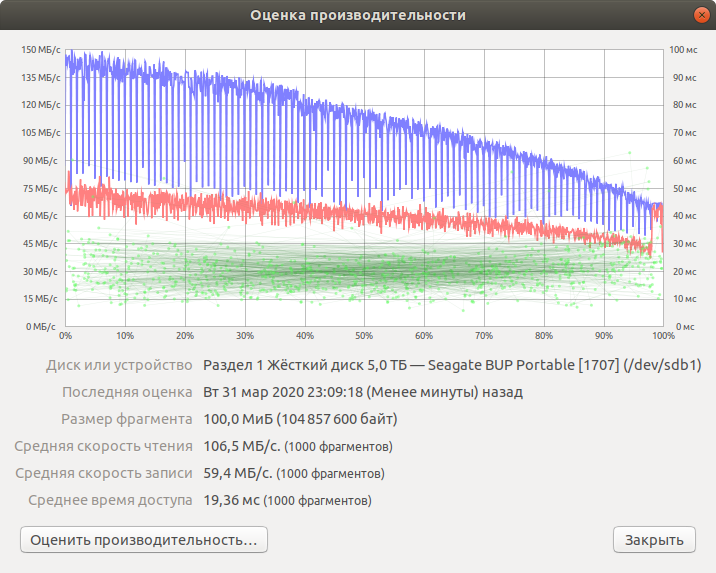Click the 'Оценить производительность…' button
716x573 pixels.
click(144, 540)
